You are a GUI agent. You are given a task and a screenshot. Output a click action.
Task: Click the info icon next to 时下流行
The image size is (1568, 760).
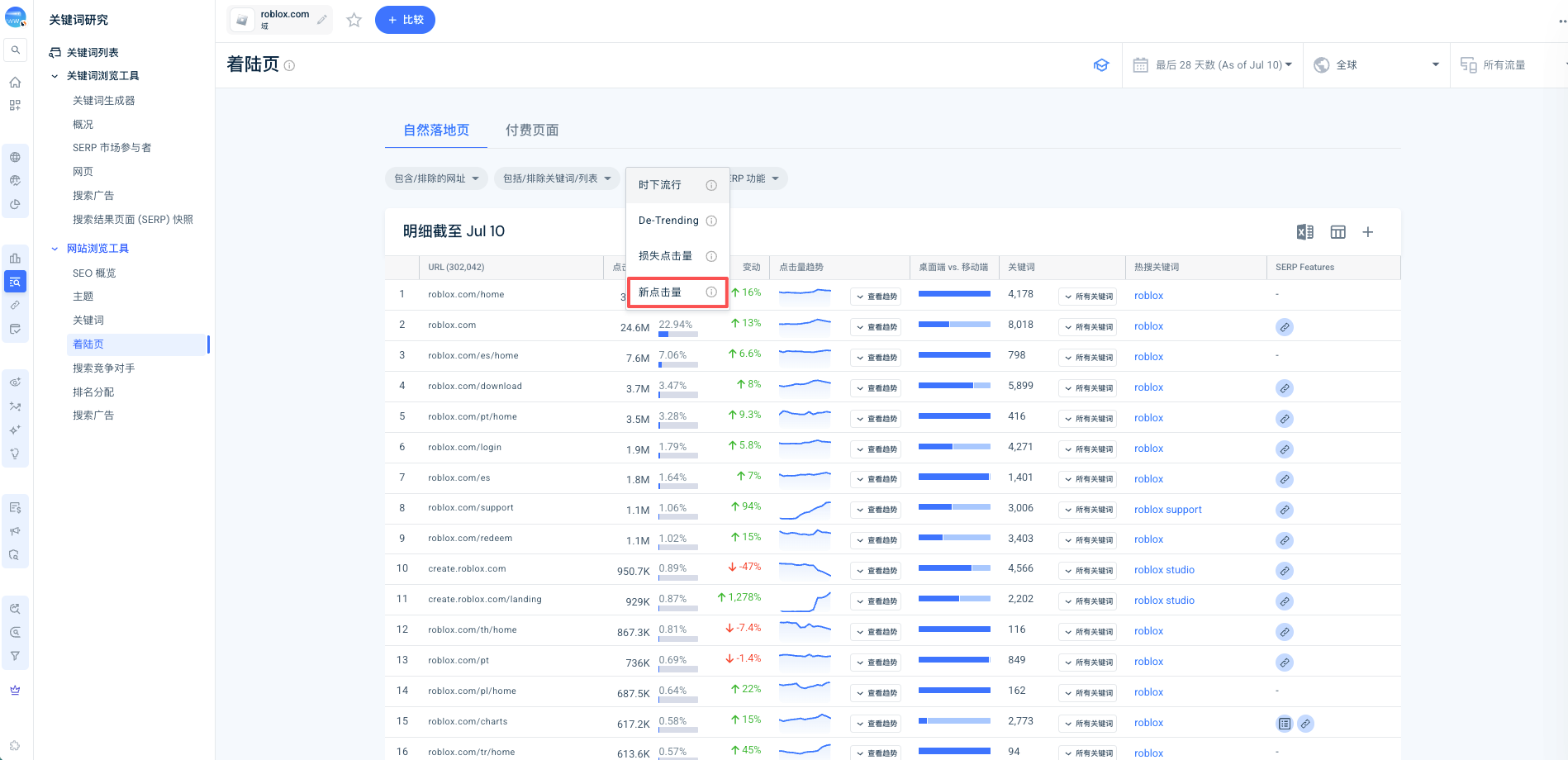711,185
